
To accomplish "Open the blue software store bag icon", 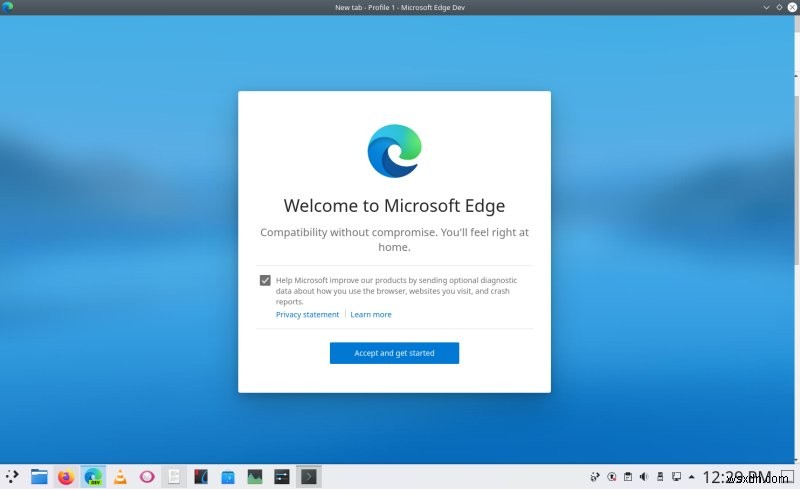I will pyautogui.click(x=228, y=477).
